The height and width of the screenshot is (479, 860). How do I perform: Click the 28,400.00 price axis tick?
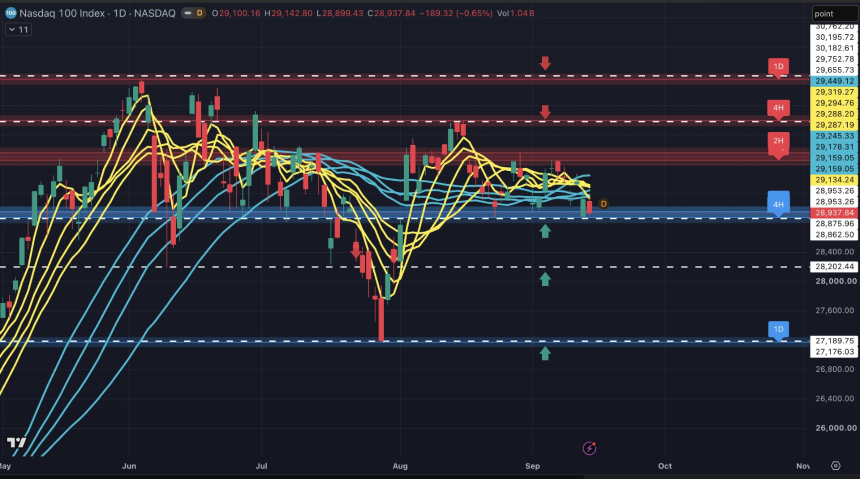click(834, 252)
